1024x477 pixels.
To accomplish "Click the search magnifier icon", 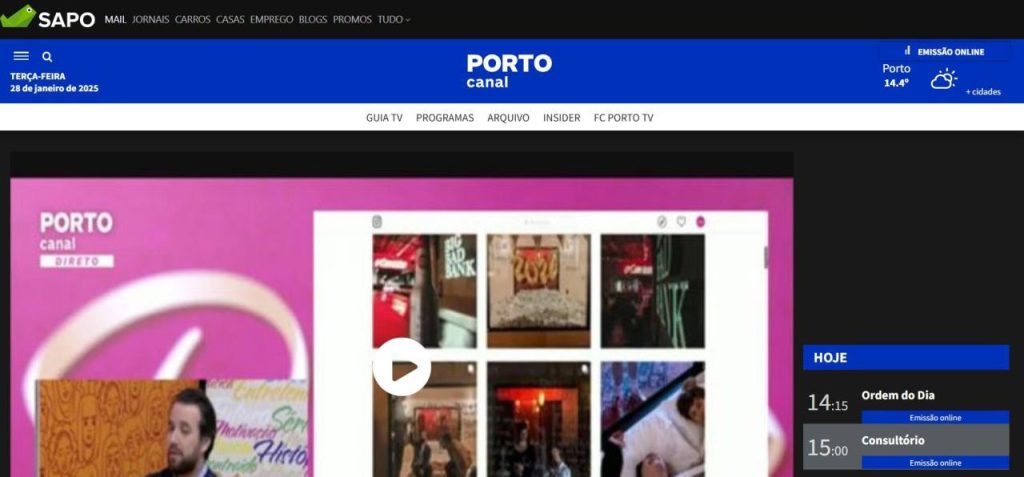I will (47, 57).
